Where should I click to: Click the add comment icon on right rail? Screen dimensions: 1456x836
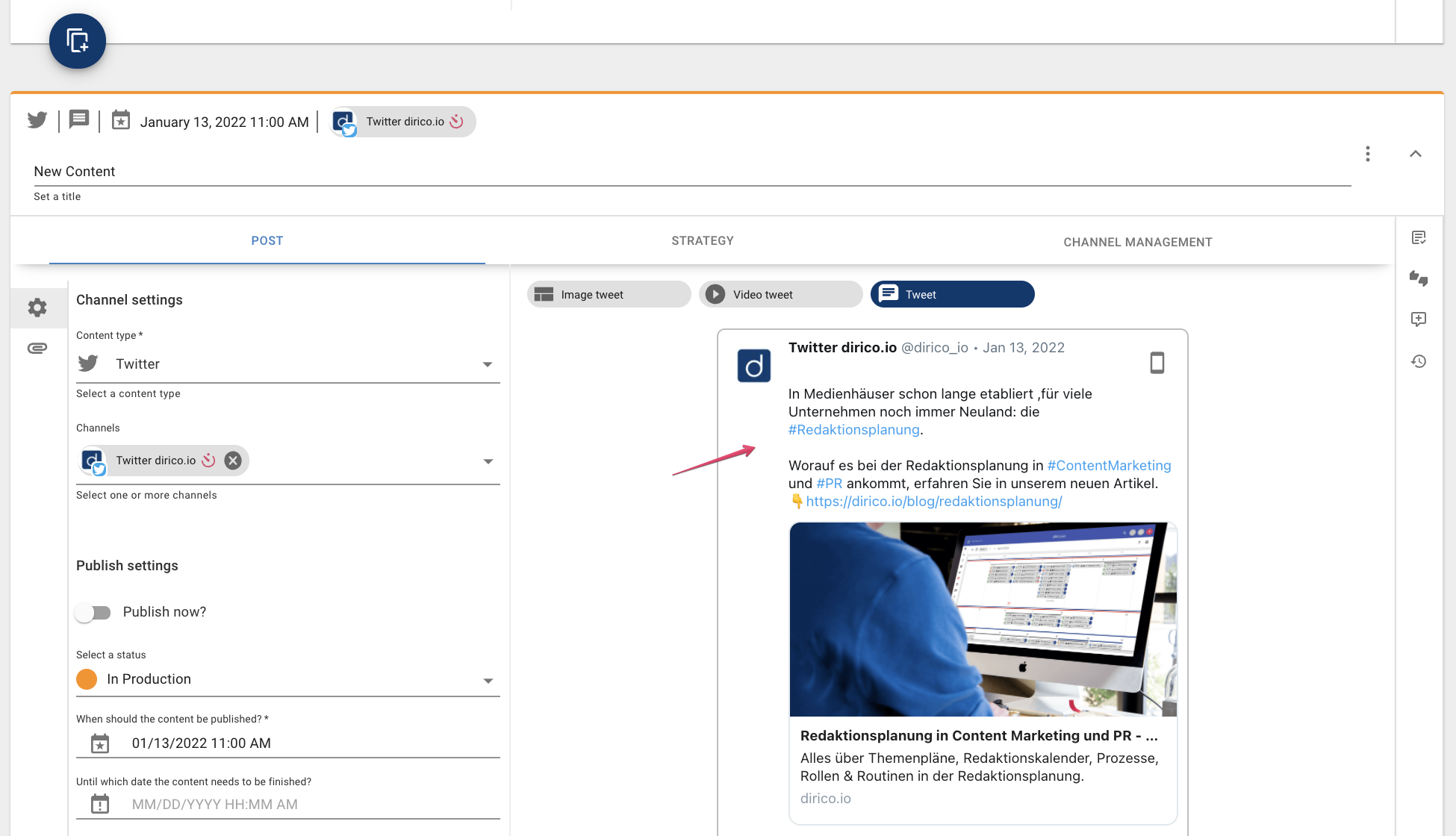coord(1419,319)
